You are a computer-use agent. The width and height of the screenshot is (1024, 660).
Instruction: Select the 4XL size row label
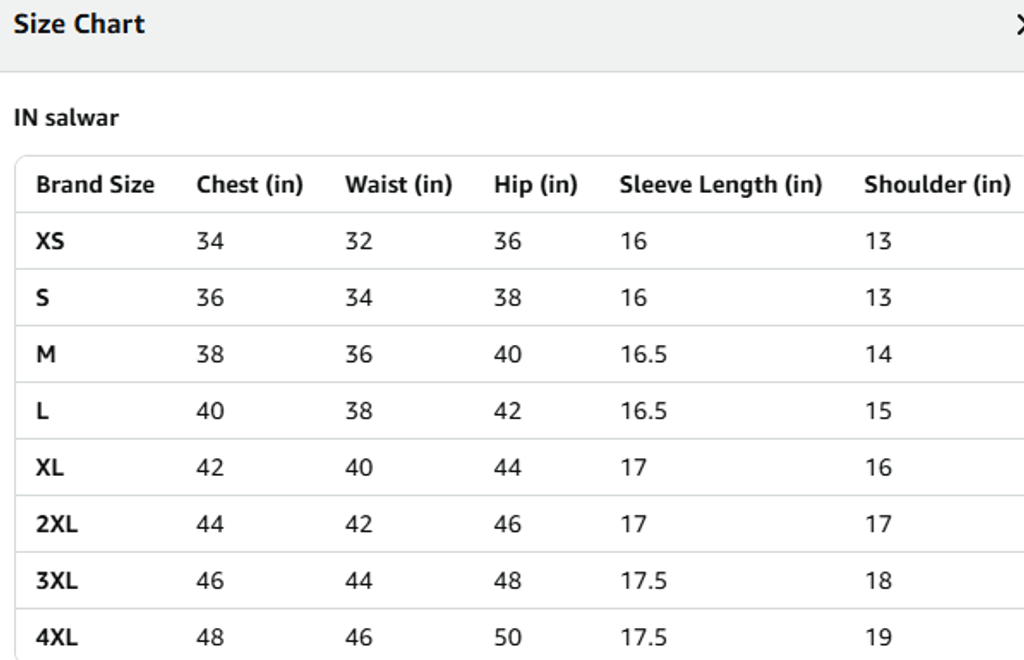(57, 637)
